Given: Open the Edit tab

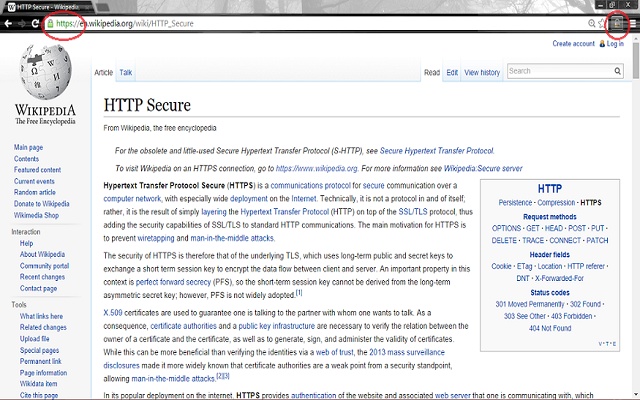Looking at the screenshot, I should click(452, 72).
